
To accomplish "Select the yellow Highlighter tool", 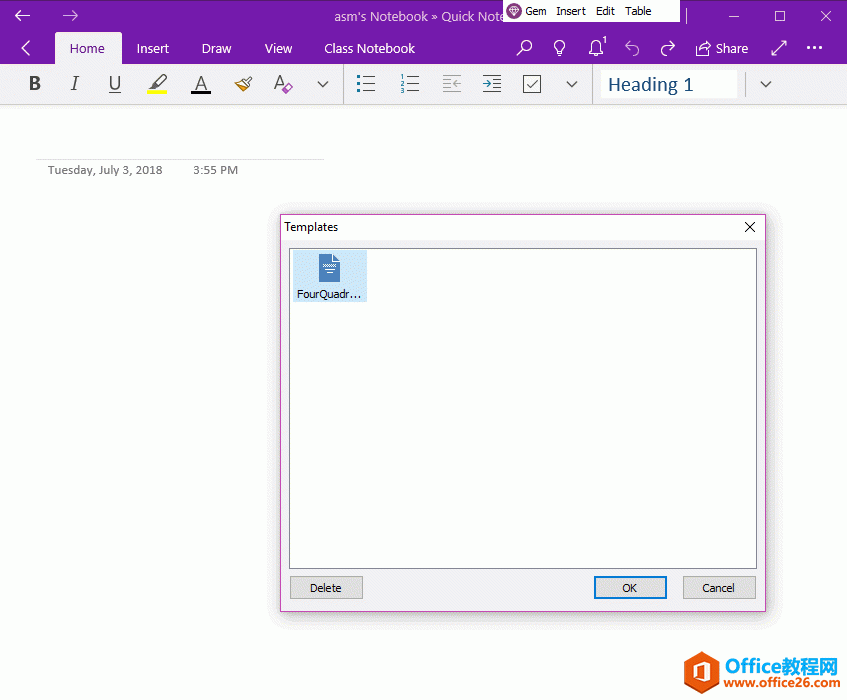I will [157, 83].
